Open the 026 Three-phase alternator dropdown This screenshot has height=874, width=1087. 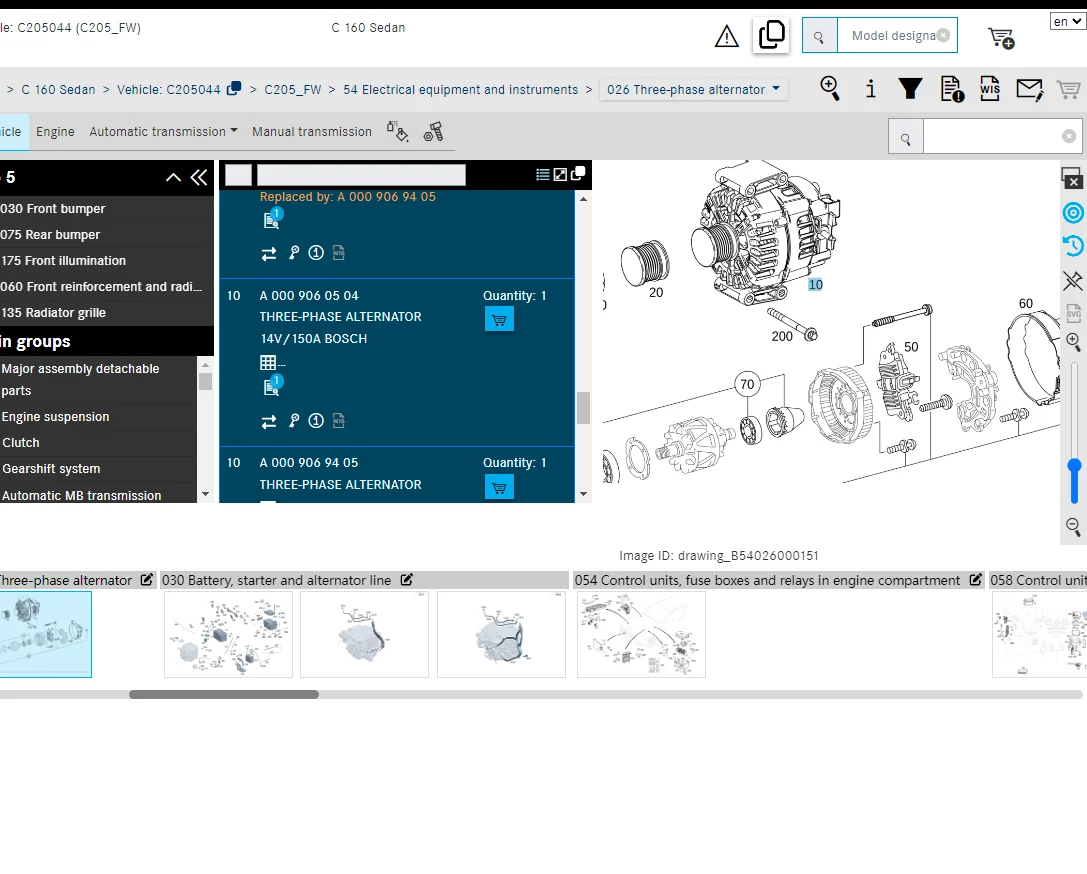click(693, 89)
